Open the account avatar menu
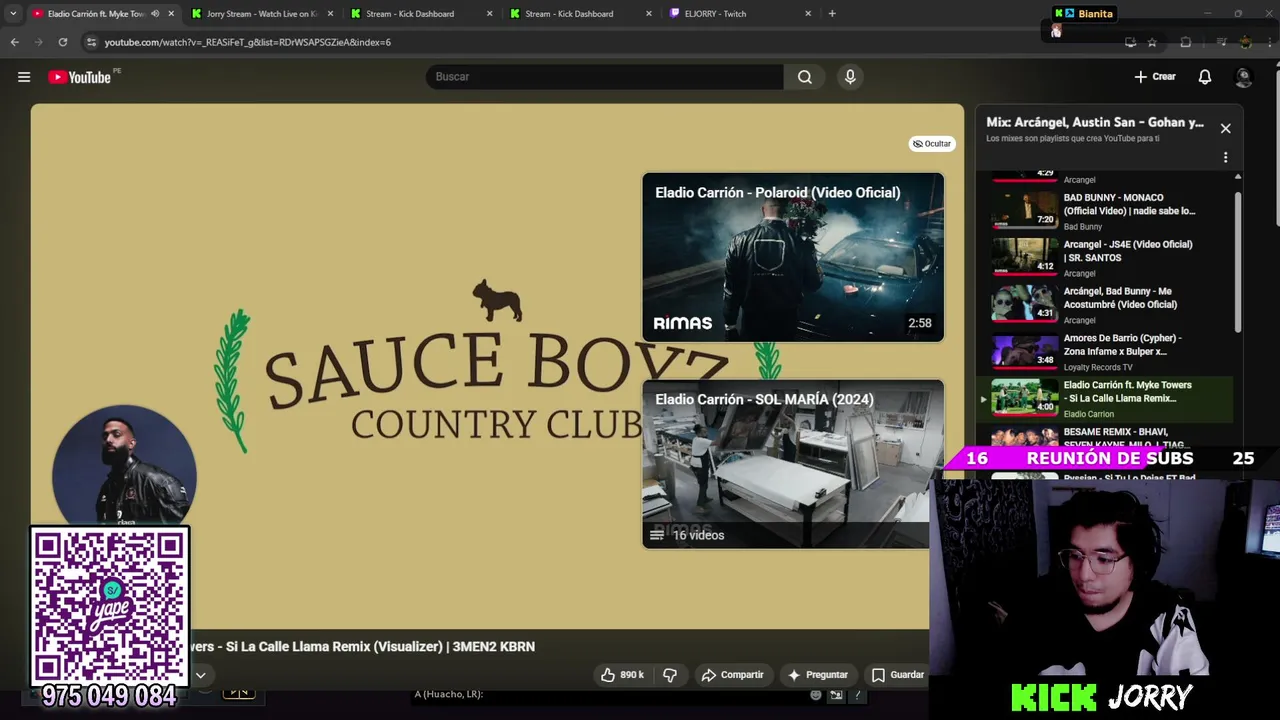The width and height of the screenshot is (1280, 720). tap(1243, 77)
